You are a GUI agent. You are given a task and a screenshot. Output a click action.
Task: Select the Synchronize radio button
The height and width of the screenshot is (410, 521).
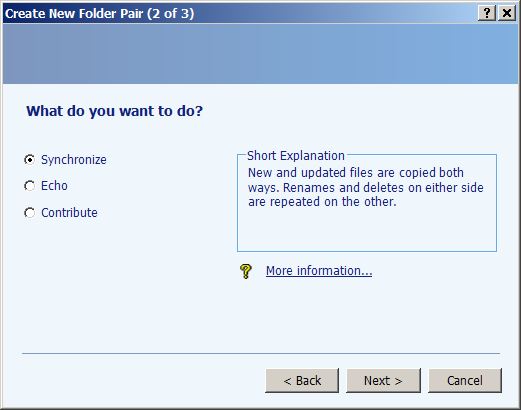click(x=30, y=160)
